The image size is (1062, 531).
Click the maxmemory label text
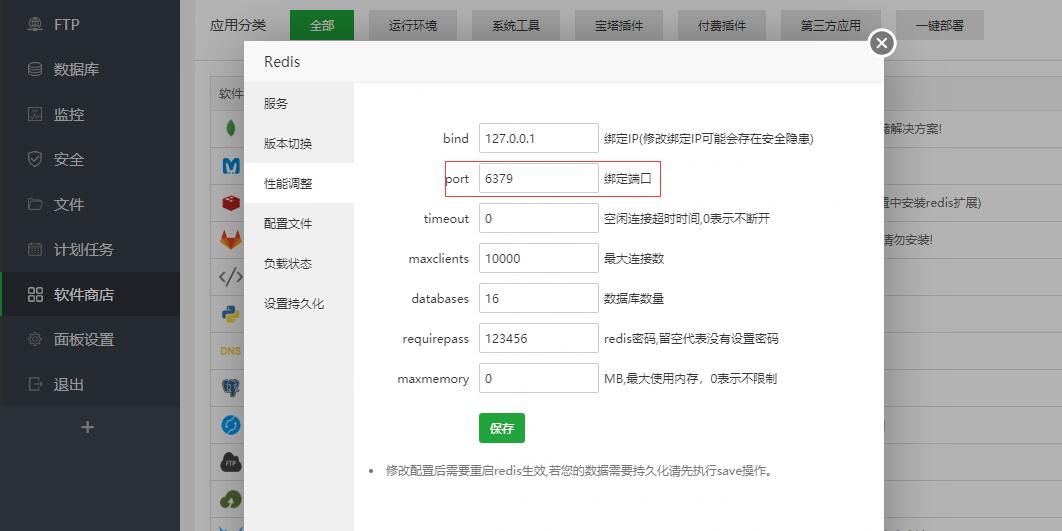(433, 379)
